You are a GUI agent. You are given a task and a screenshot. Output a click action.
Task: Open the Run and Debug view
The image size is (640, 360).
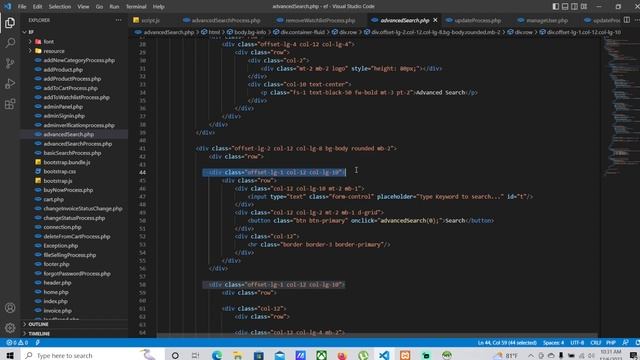point(10,84)
